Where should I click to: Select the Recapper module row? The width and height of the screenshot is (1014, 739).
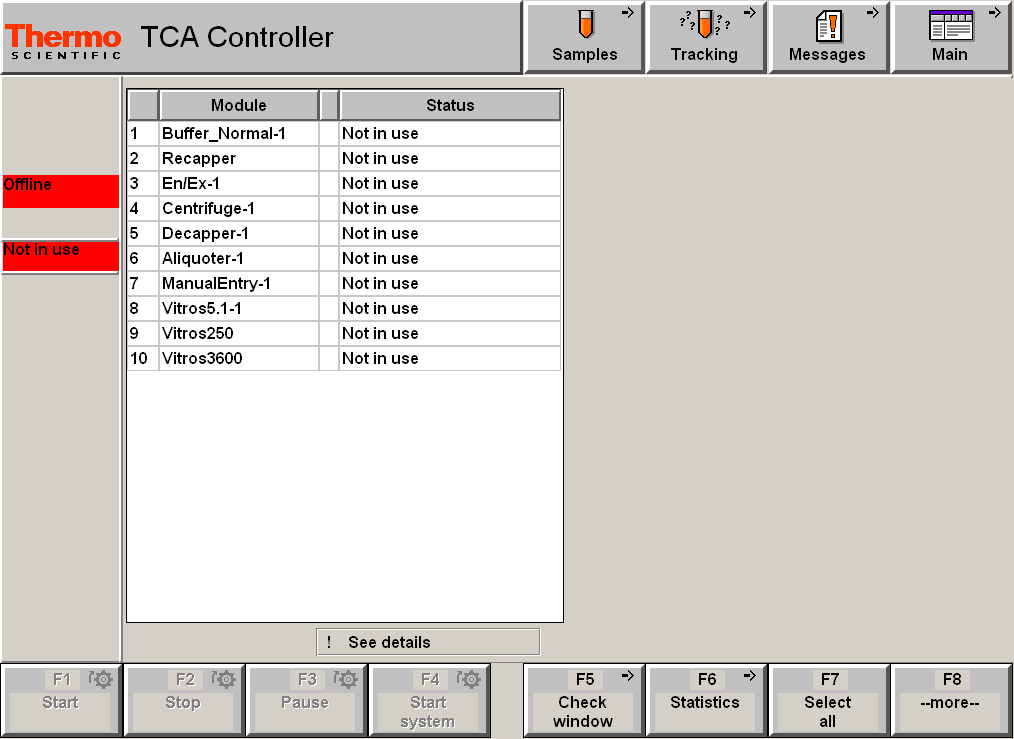click(x=238, y=158)
